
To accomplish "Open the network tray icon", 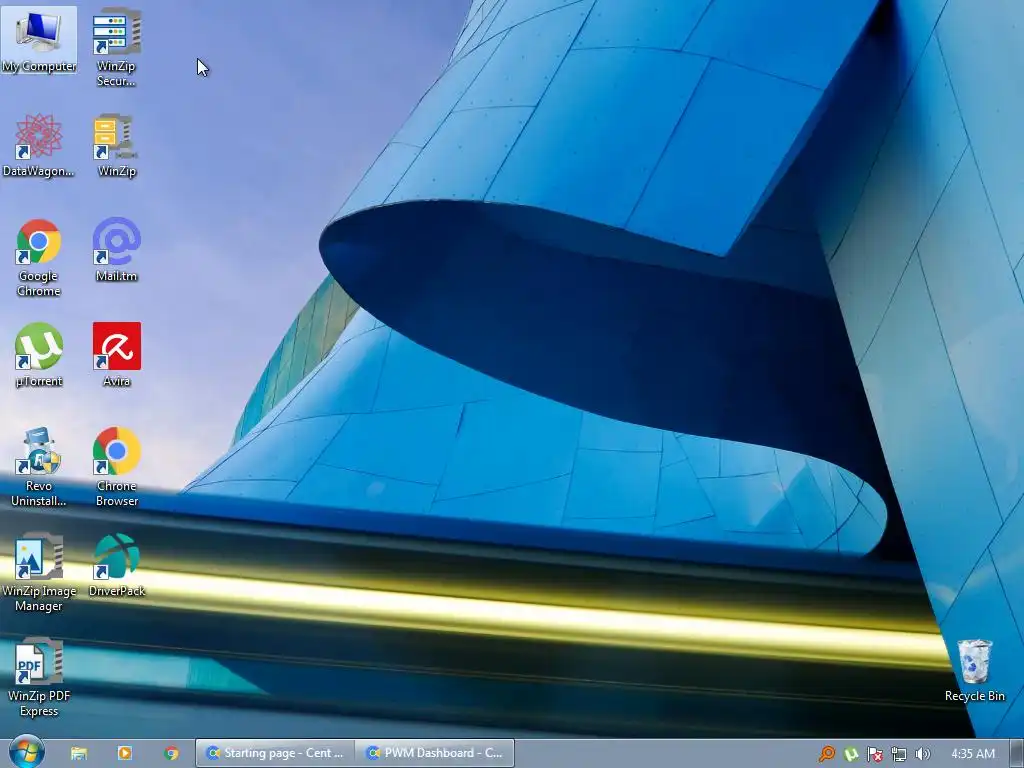I will click(x=899, y=754).
